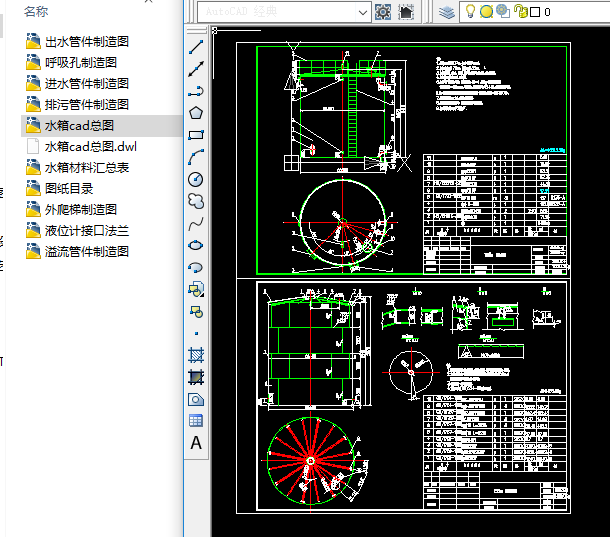The height and width of the screenshot is (537, 610).
Task: Open the AutoCAD 经典 workspace dropdown
Action: [363, 12]
